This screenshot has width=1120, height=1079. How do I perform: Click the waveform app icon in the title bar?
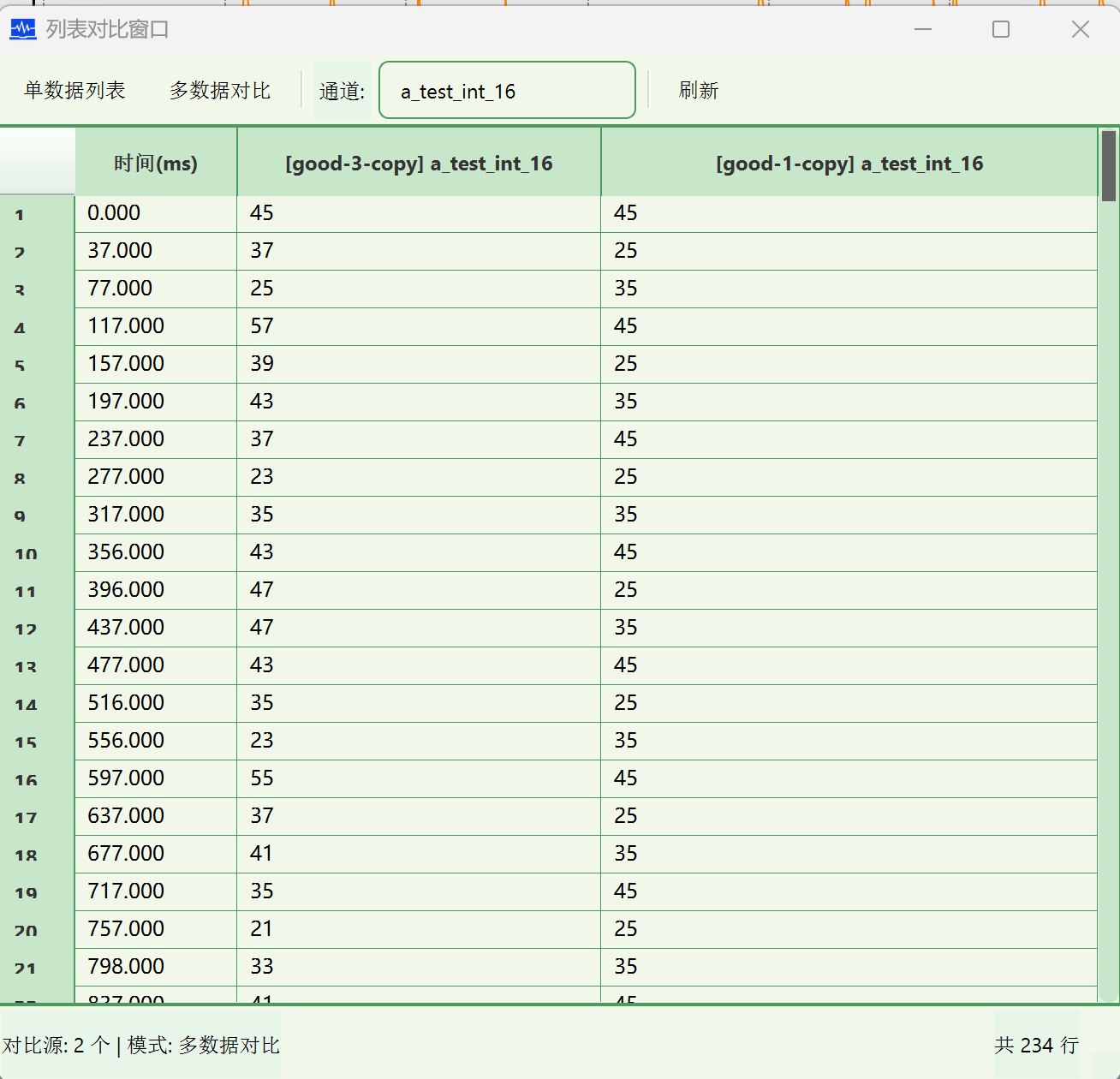click(x=23, y=30)
